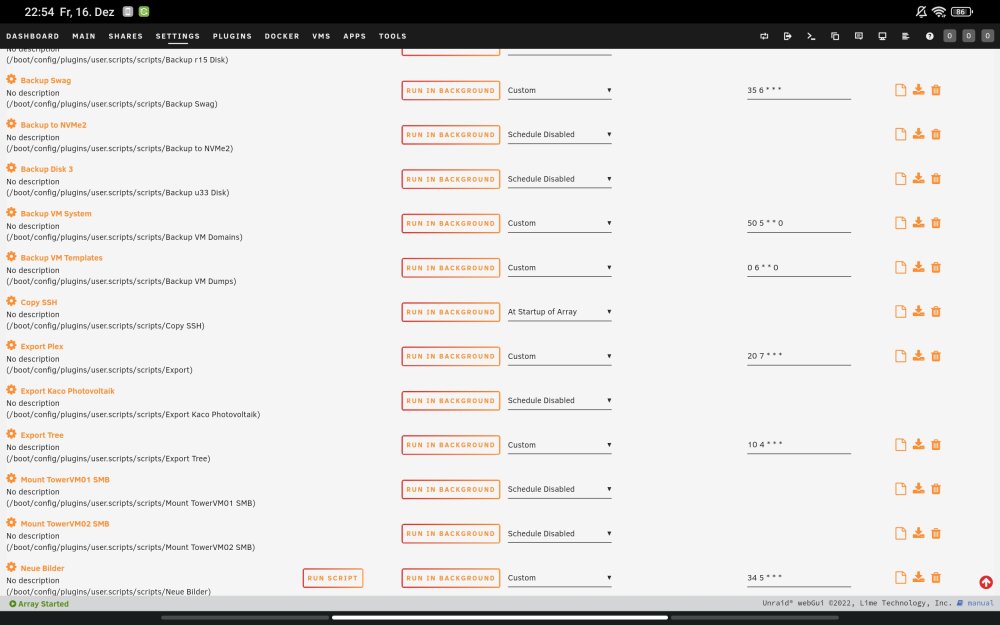1000x625 pixels.
Task: Edit cron field 34 5 * * *
Action: pos(798,578)
